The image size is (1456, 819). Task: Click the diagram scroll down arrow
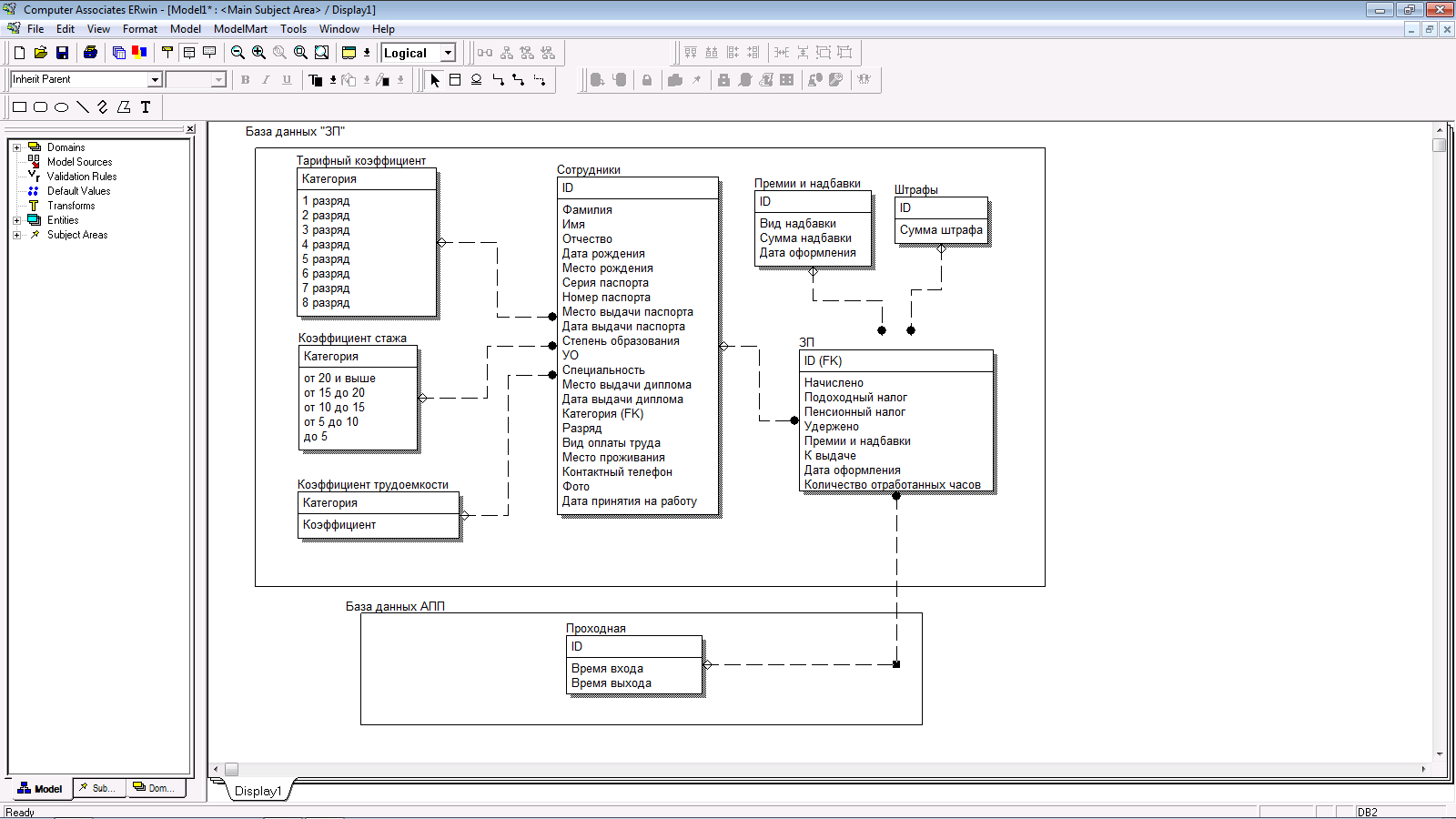tap(1439, 753)
